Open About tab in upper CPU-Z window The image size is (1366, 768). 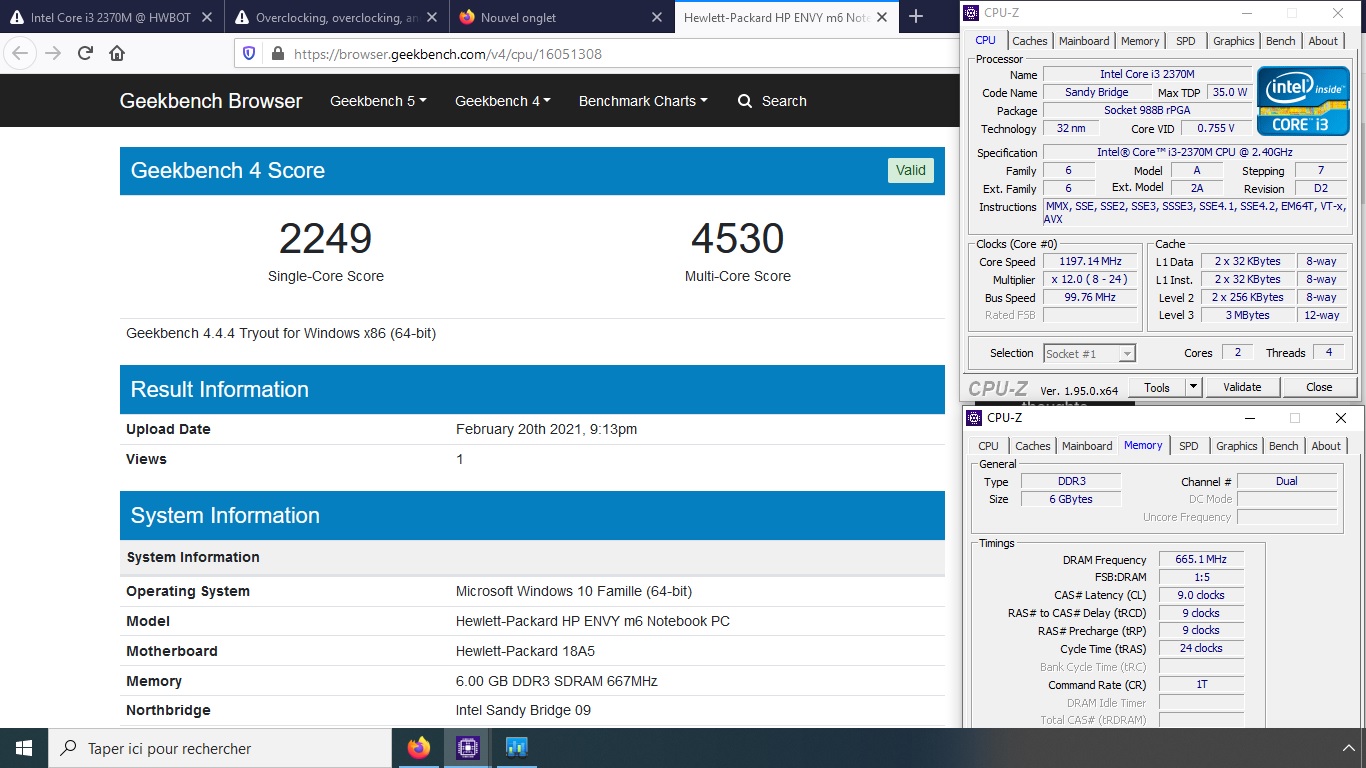1323,41
